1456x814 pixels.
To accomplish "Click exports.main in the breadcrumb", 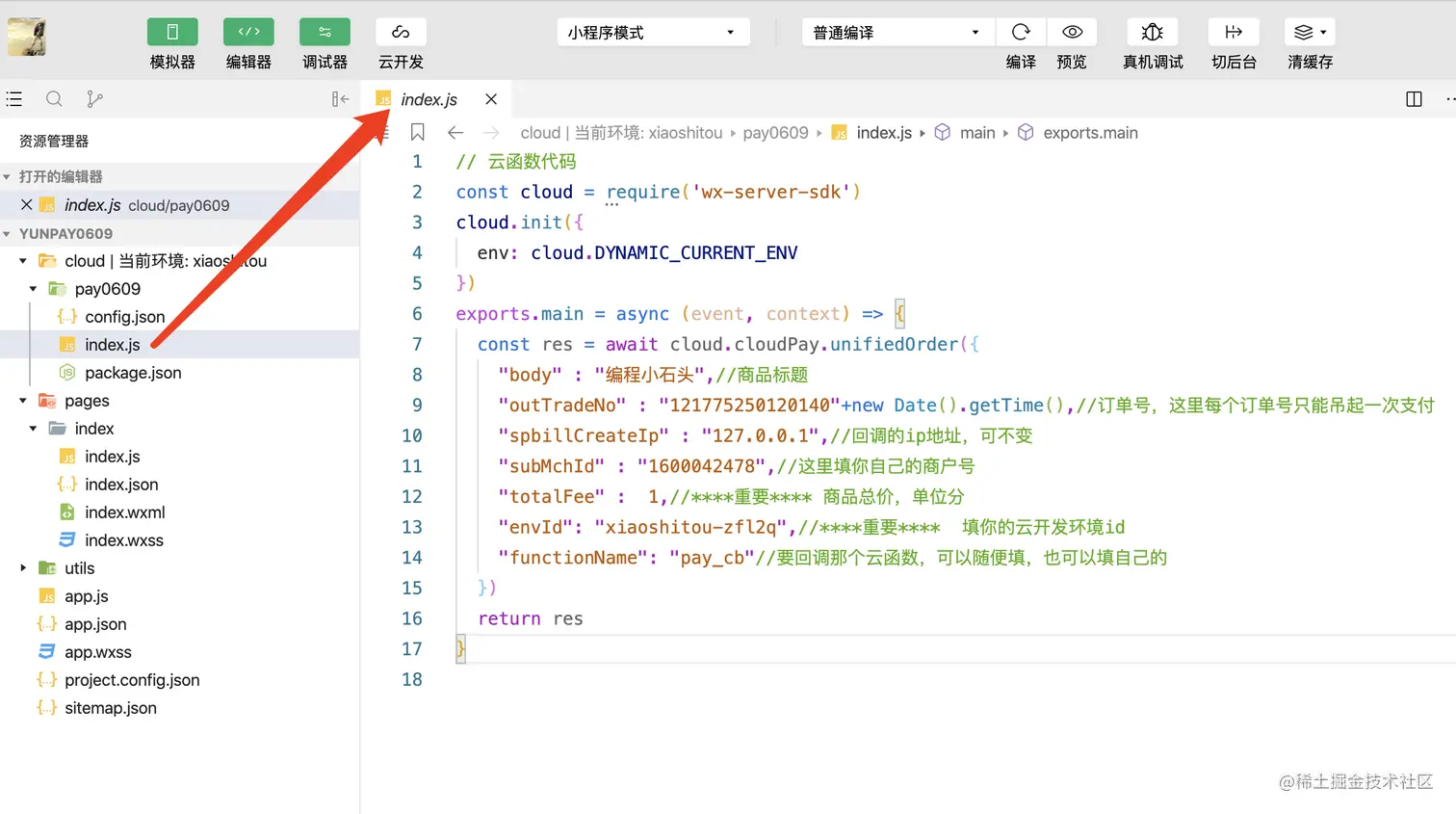I will 1090,133.
